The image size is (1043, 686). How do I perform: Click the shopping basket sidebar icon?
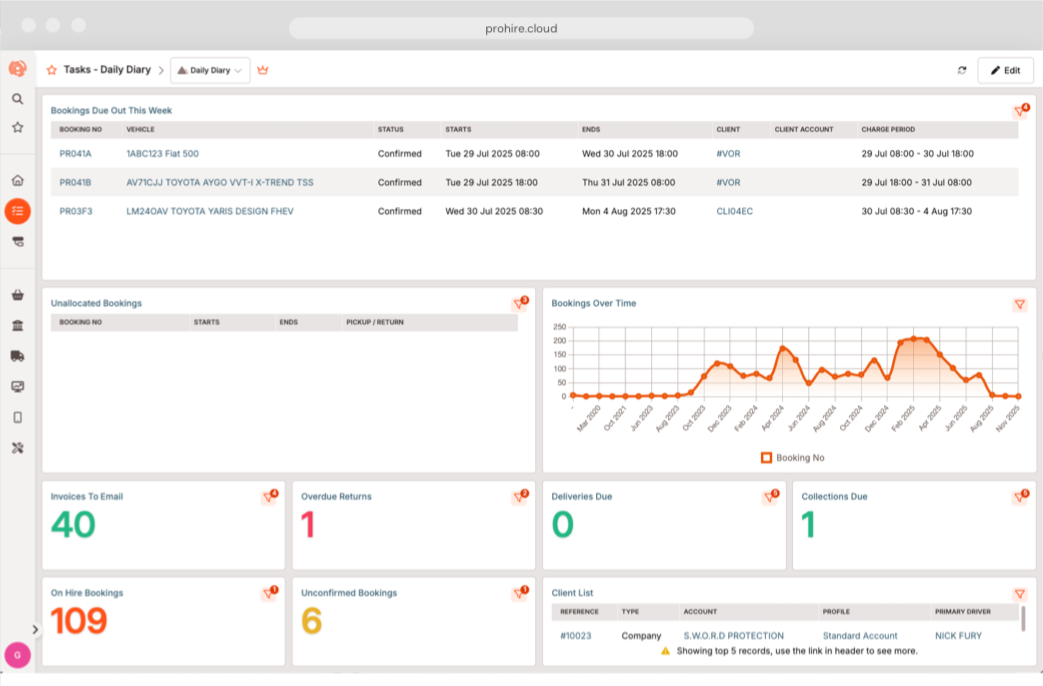(17, 295)
